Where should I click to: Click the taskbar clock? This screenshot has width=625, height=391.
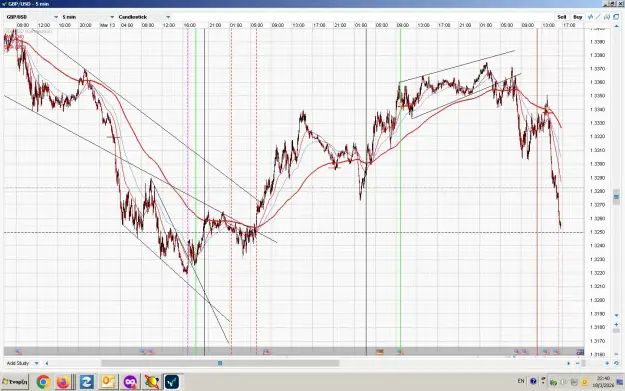coord(603,381)
